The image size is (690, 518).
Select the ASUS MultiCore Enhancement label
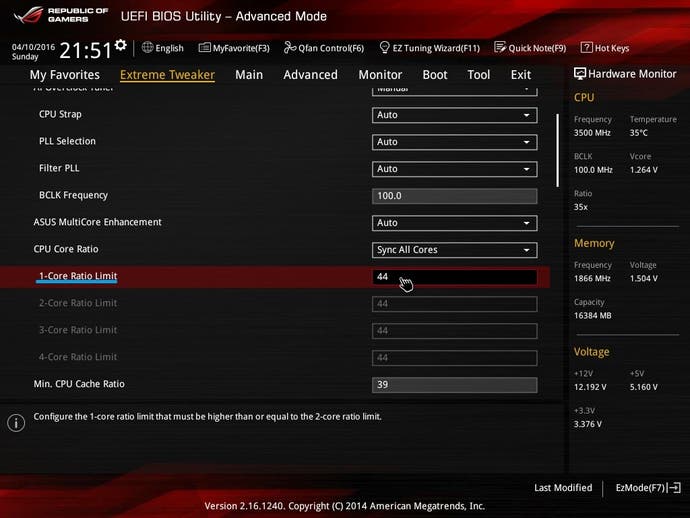pyautogui.click(x=98, y=222)
